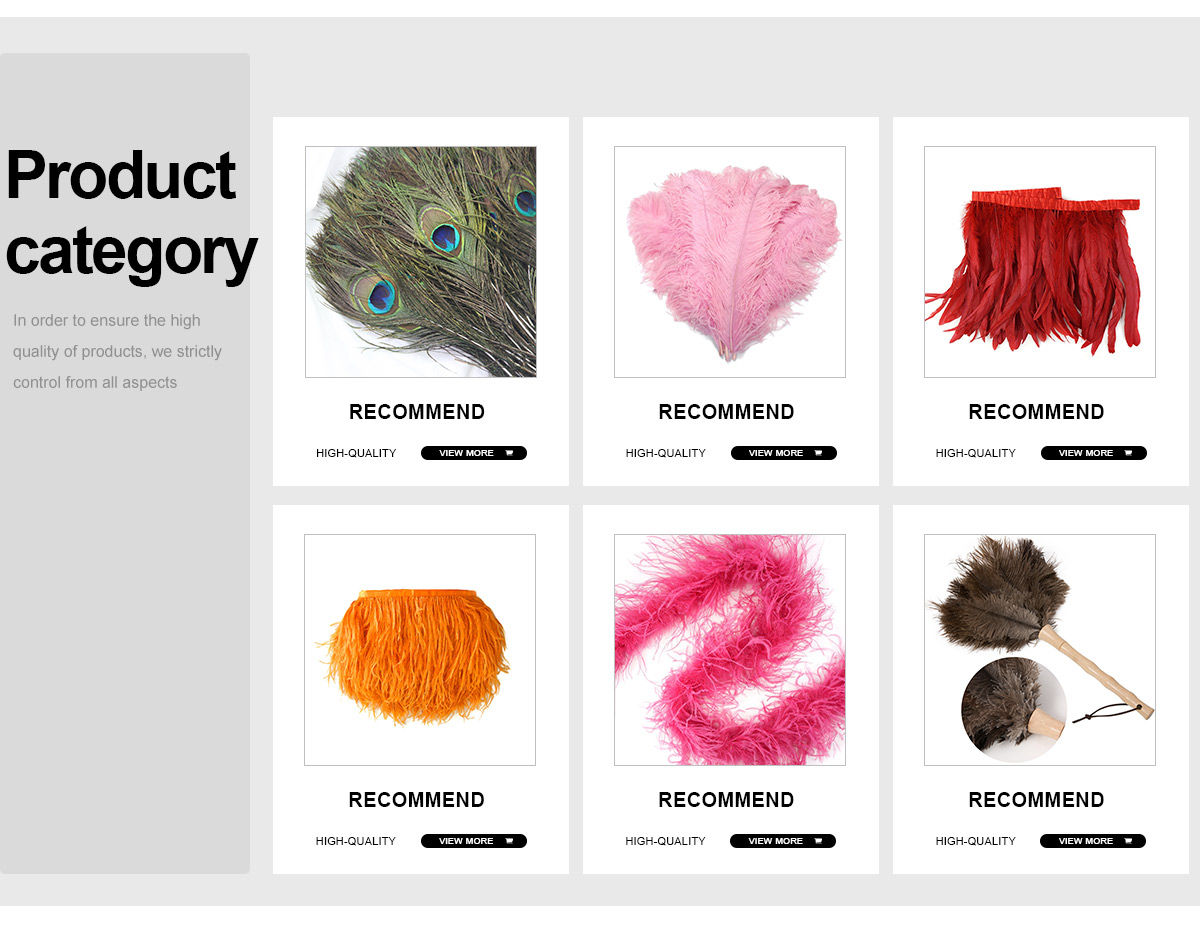Viewport: 1200px width, 940px height.
Task: Click cart icon under feather duster
Action: pyautogui.click(x=1128, y=841)
